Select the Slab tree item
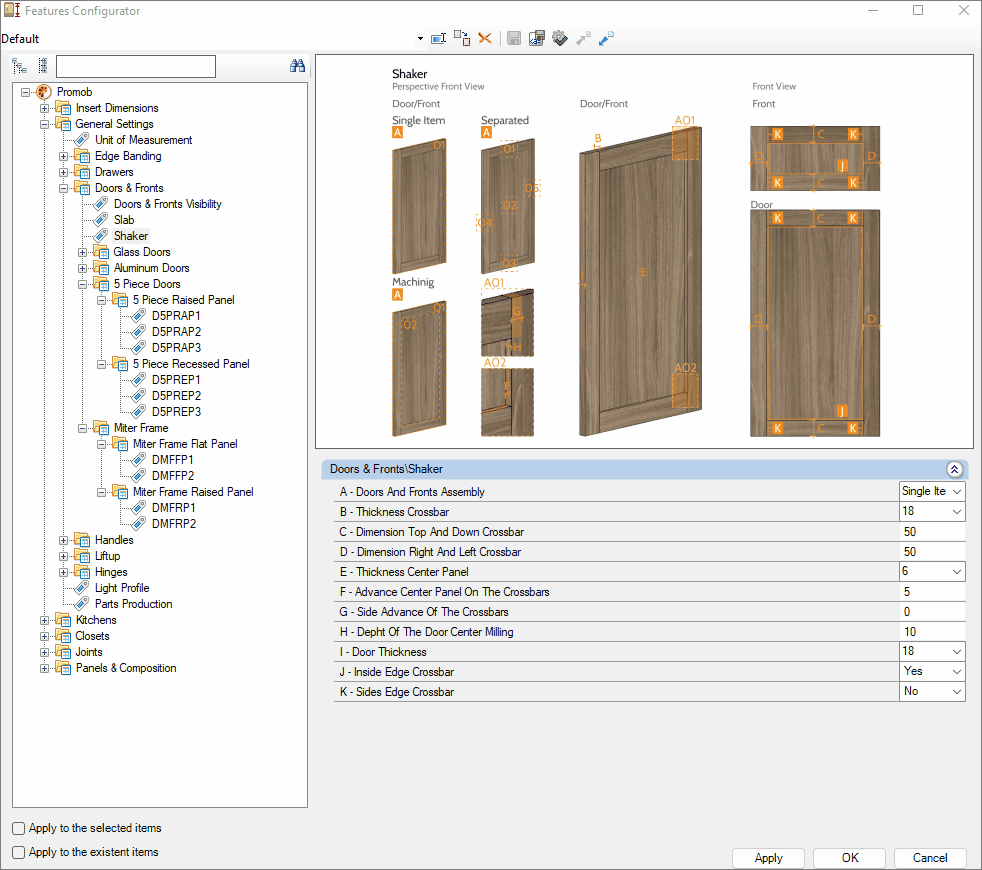 point(124,220)
